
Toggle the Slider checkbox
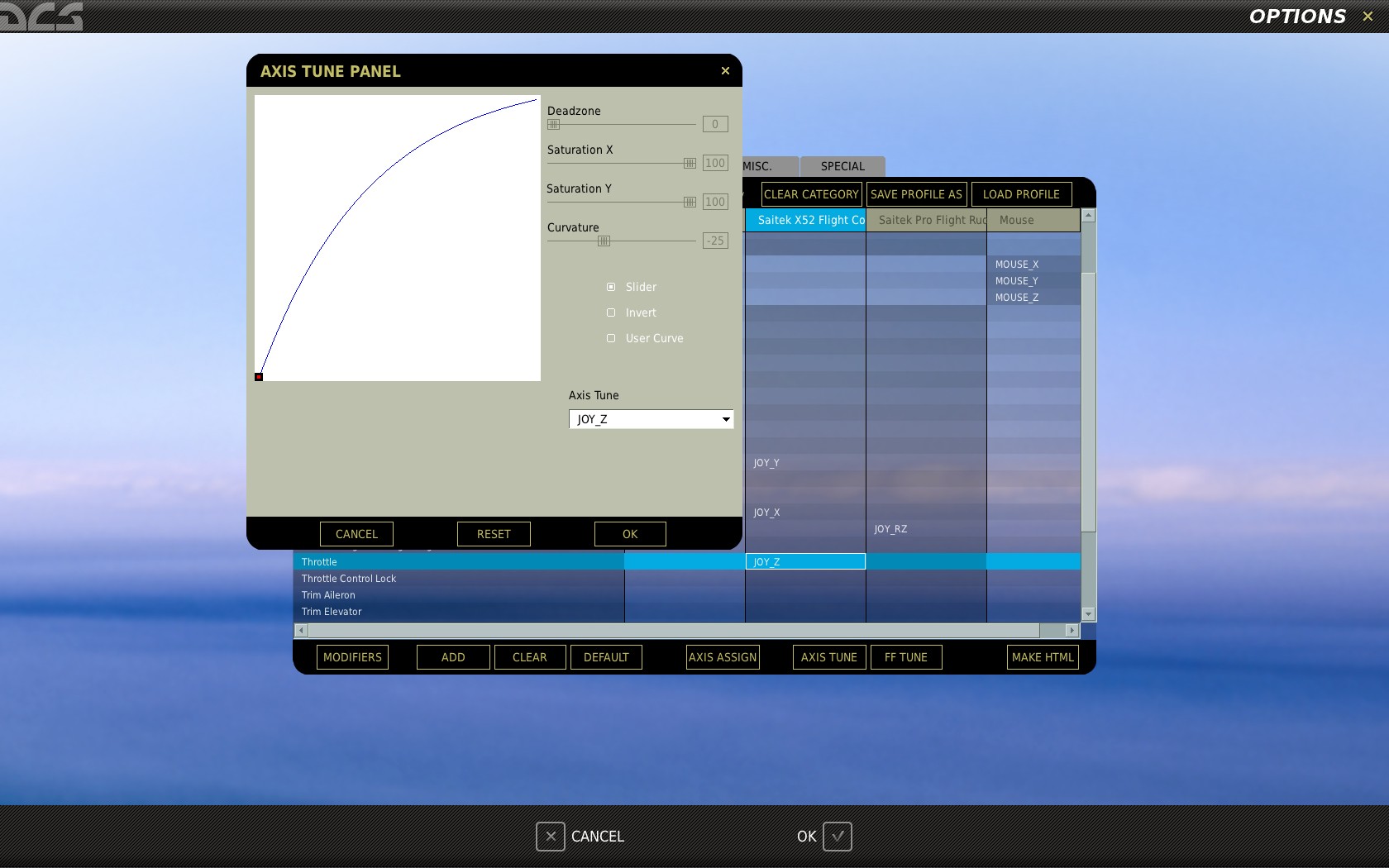[611, 287]
